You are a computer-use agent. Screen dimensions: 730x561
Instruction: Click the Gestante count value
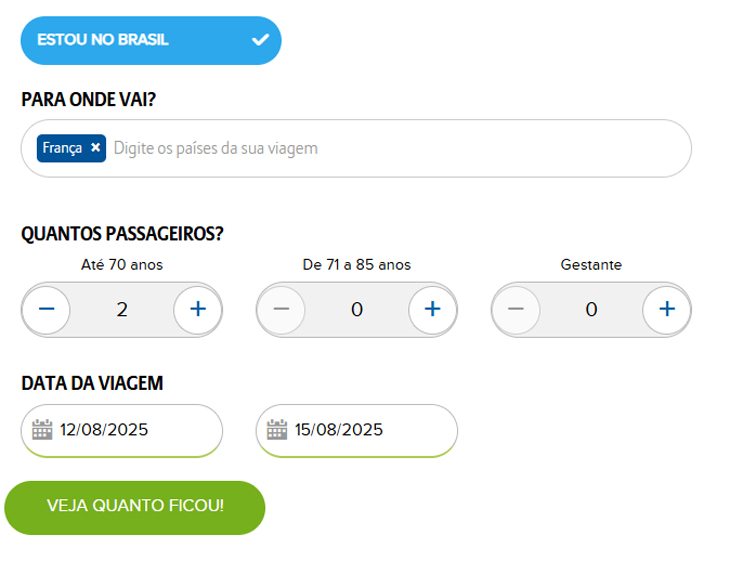coord(591,309)
